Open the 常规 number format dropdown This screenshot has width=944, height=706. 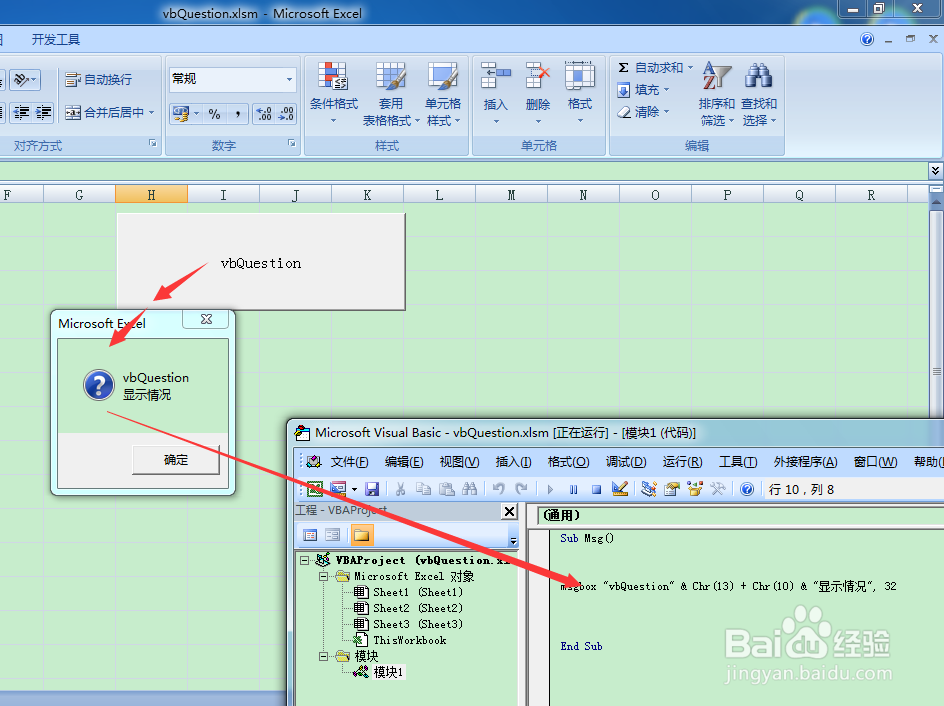coord(289,78)
